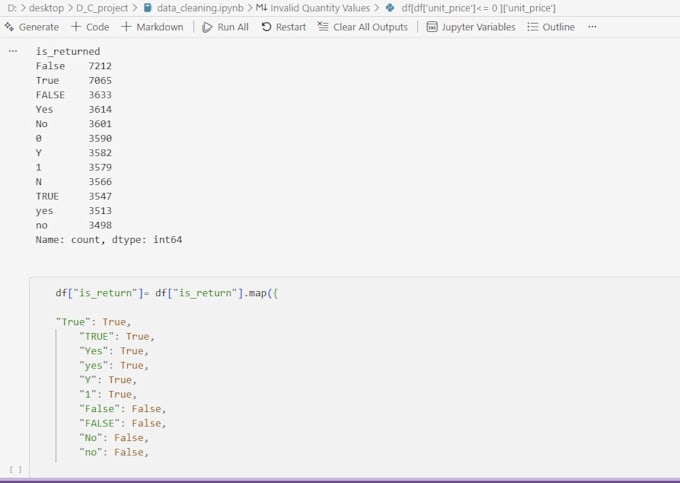Click the is_returned output header text

coord(68,51)
